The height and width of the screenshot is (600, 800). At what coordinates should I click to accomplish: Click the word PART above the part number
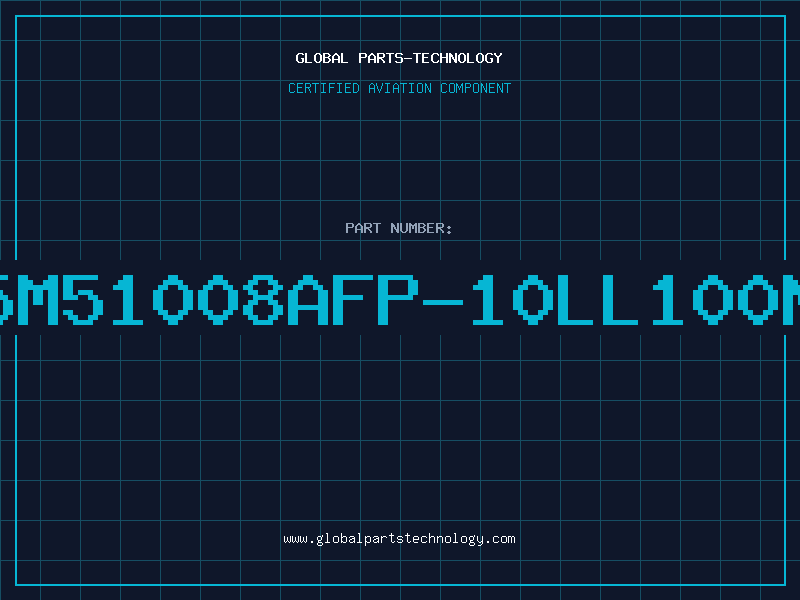(363, 228)
